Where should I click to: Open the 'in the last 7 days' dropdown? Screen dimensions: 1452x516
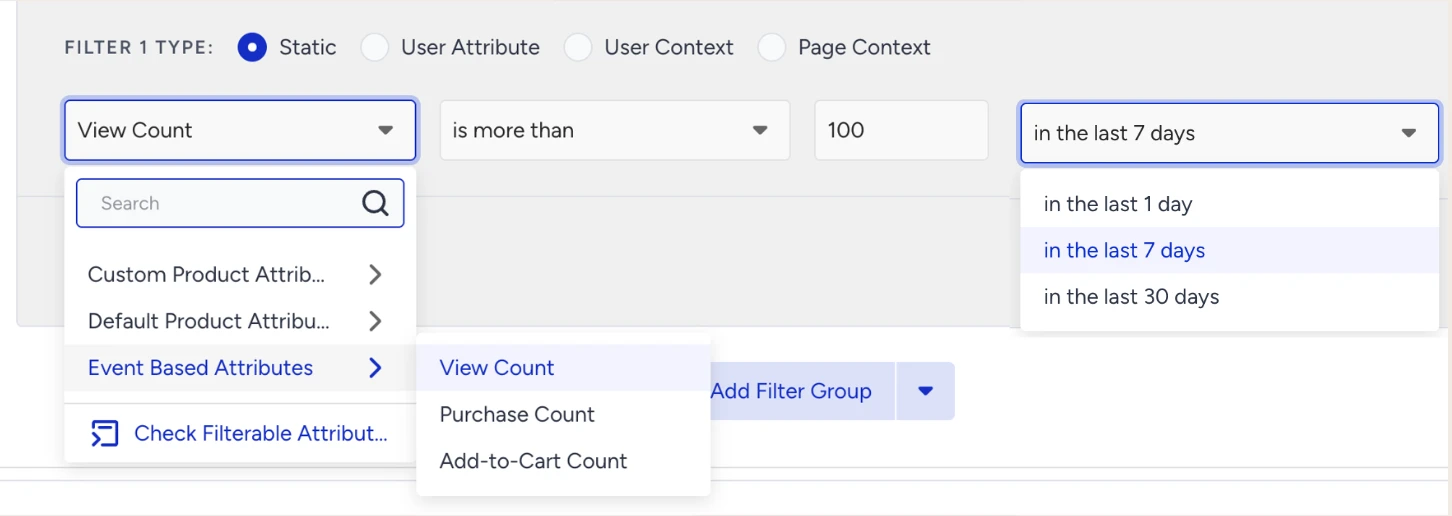pos(1230,132)
